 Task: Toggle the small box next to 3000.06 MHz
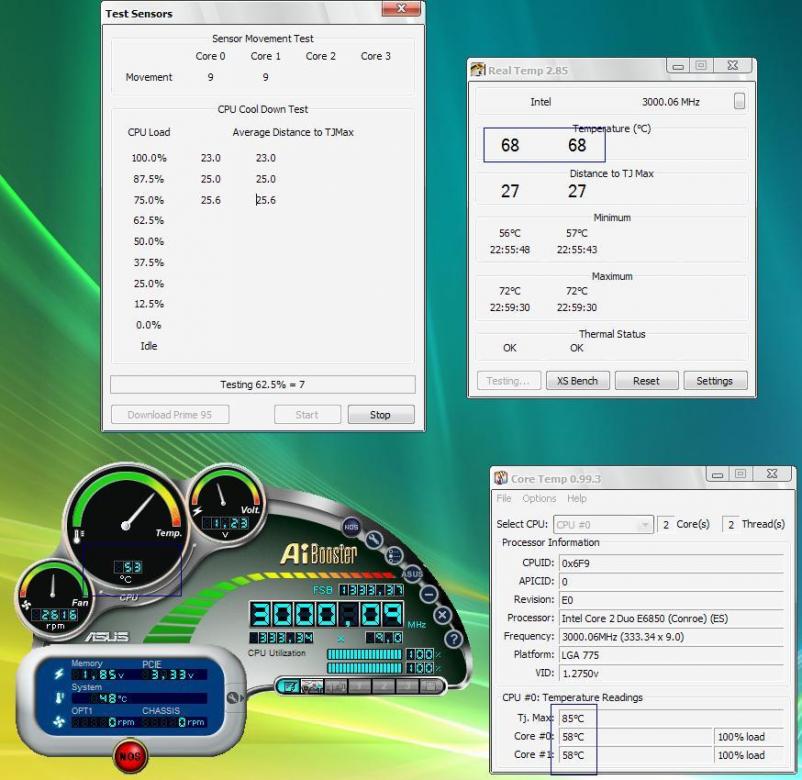coord(739,101)
